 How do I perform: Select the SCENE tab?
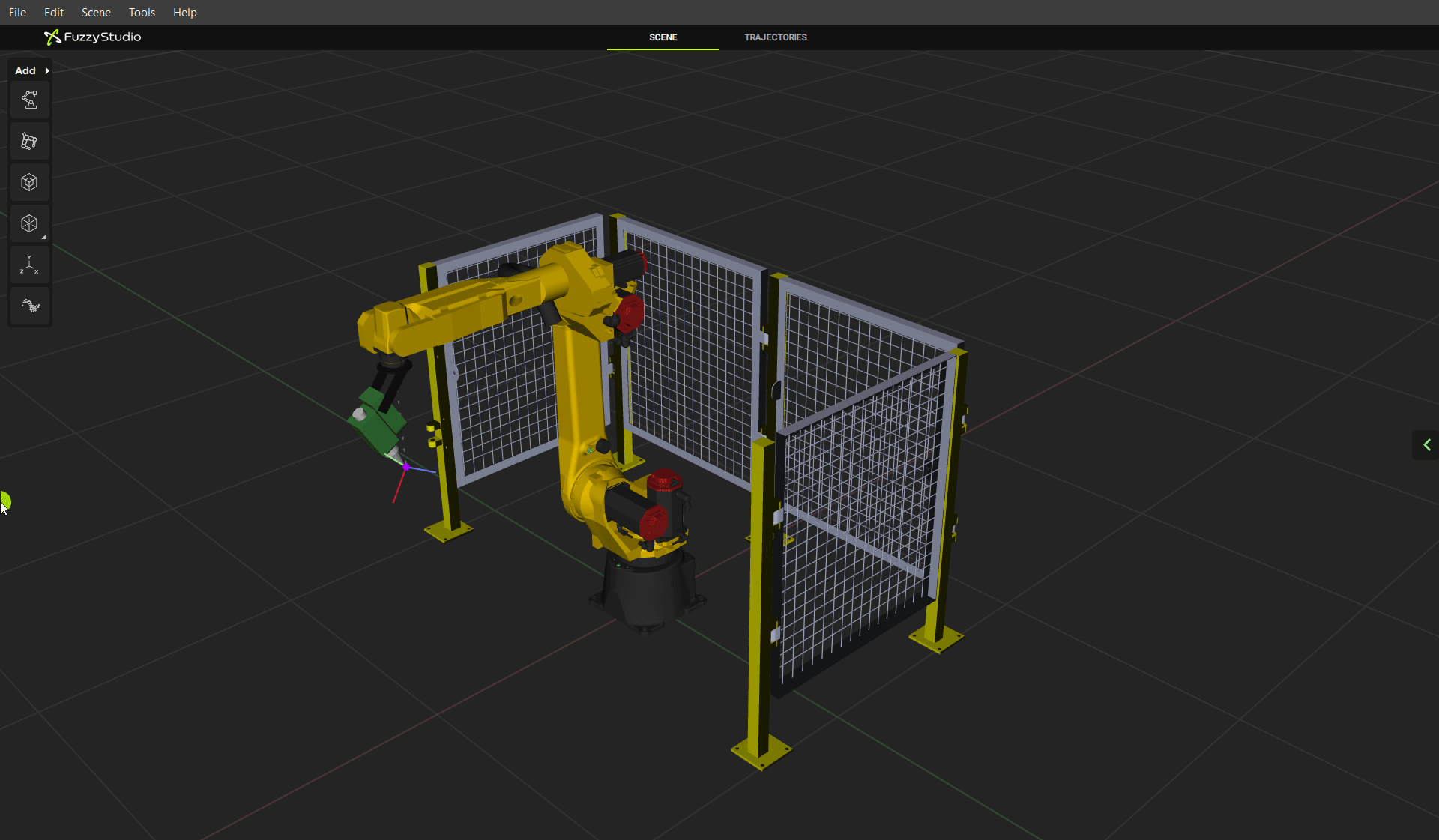[663, 37]
